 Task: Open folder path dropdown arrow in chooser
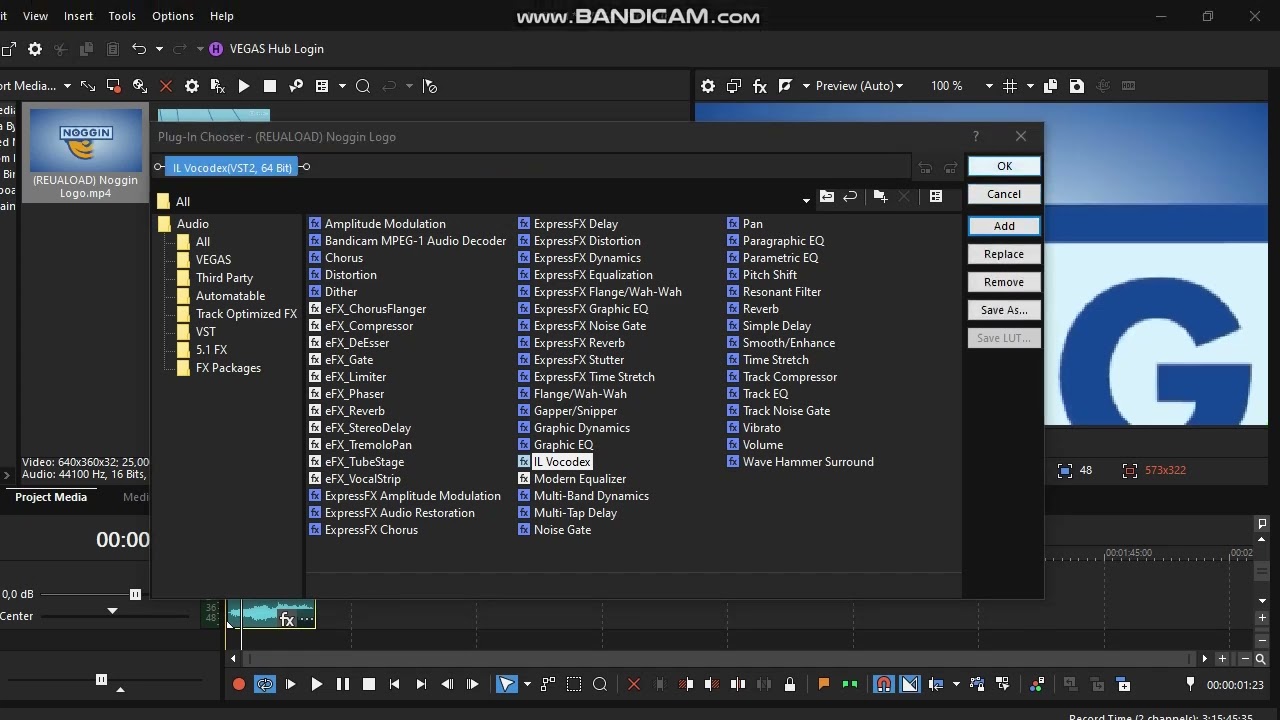pos(806,200)
